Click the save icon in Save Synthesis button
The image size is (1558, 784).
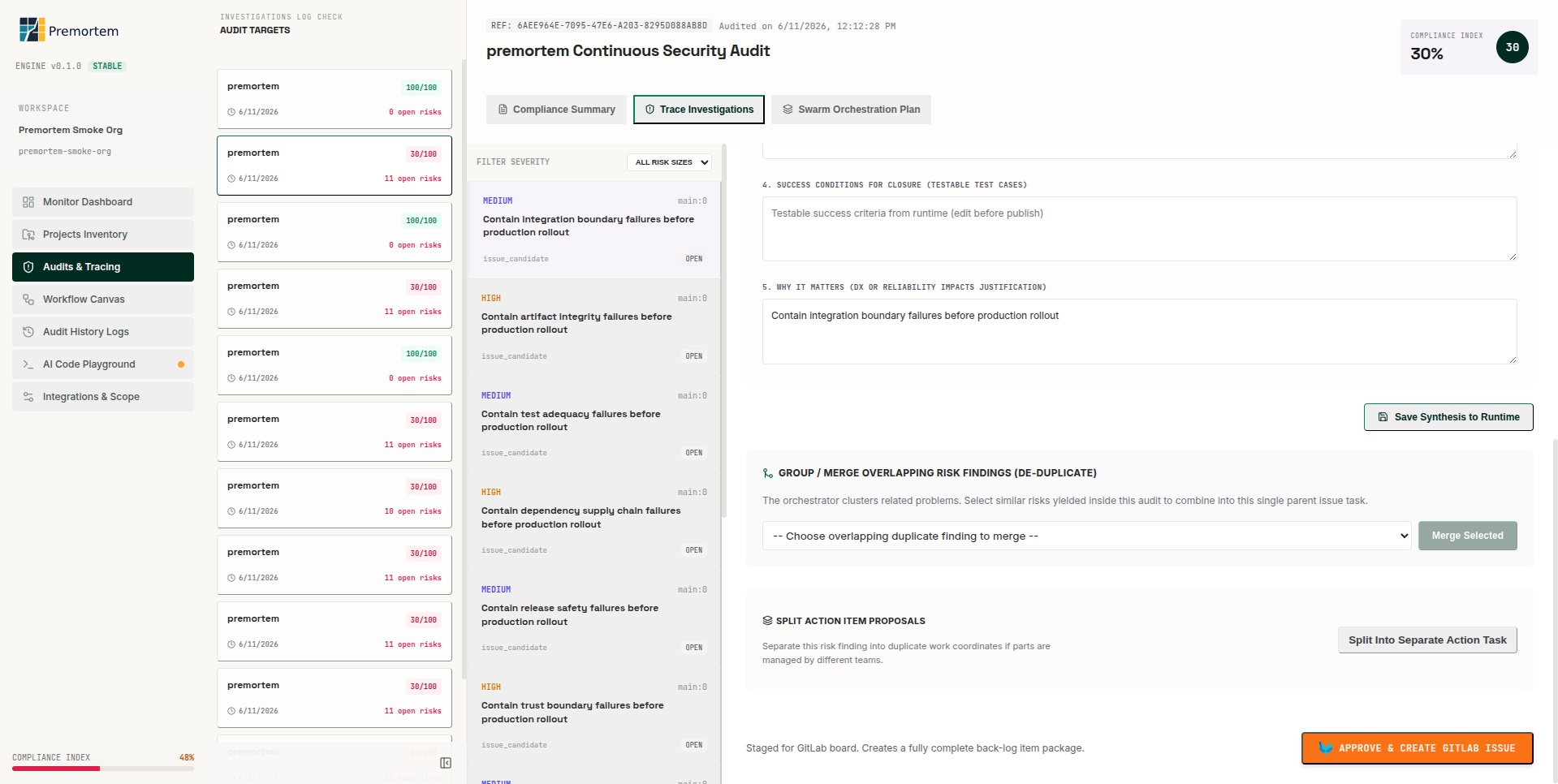[1383, 417]
